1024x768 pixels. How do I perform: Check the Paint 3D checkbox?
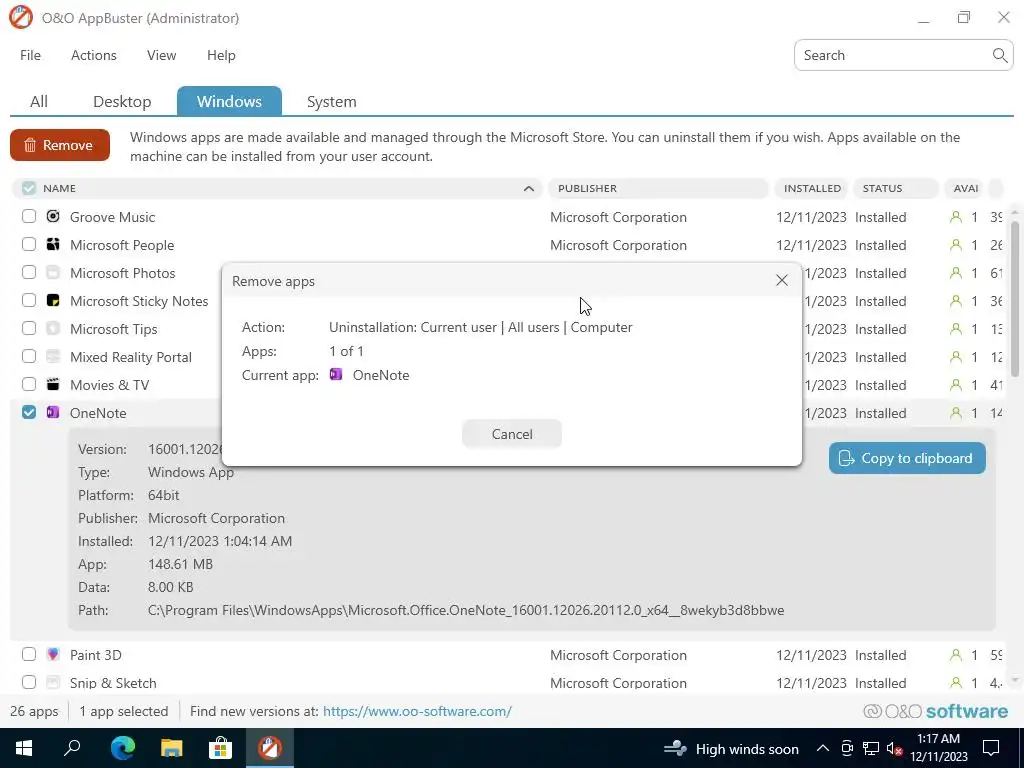[x=29, y=654]
